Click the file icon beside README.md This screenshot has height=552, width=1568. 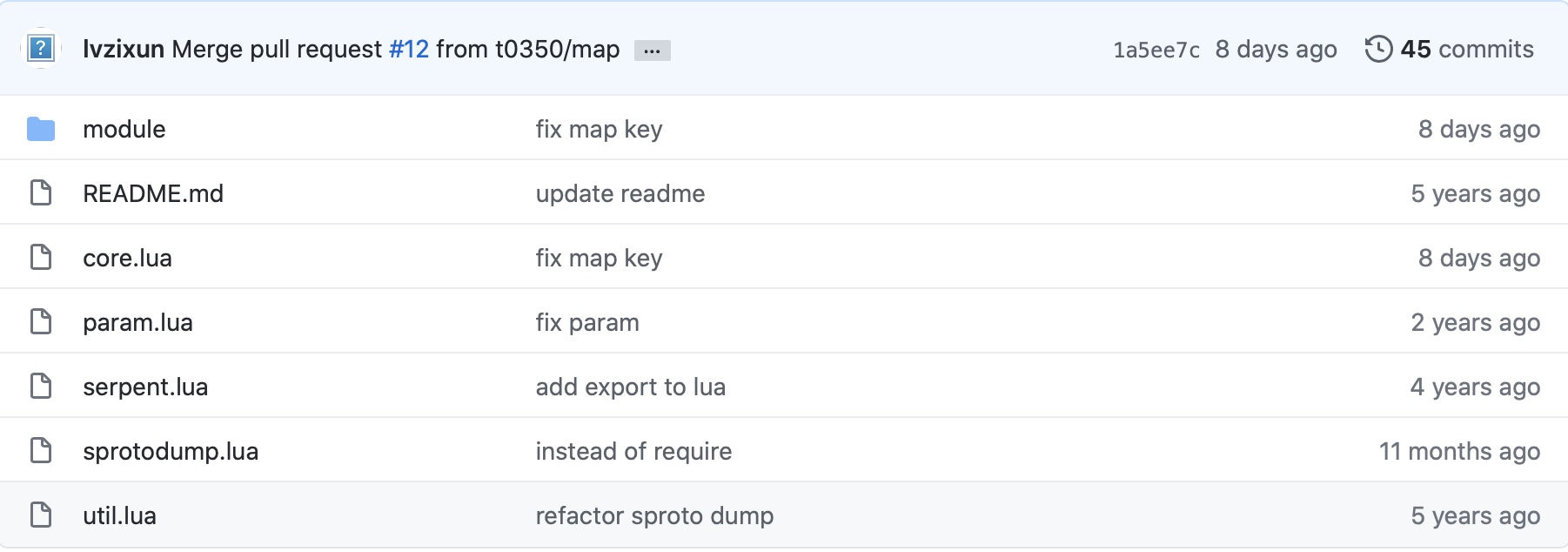(41, 192)
